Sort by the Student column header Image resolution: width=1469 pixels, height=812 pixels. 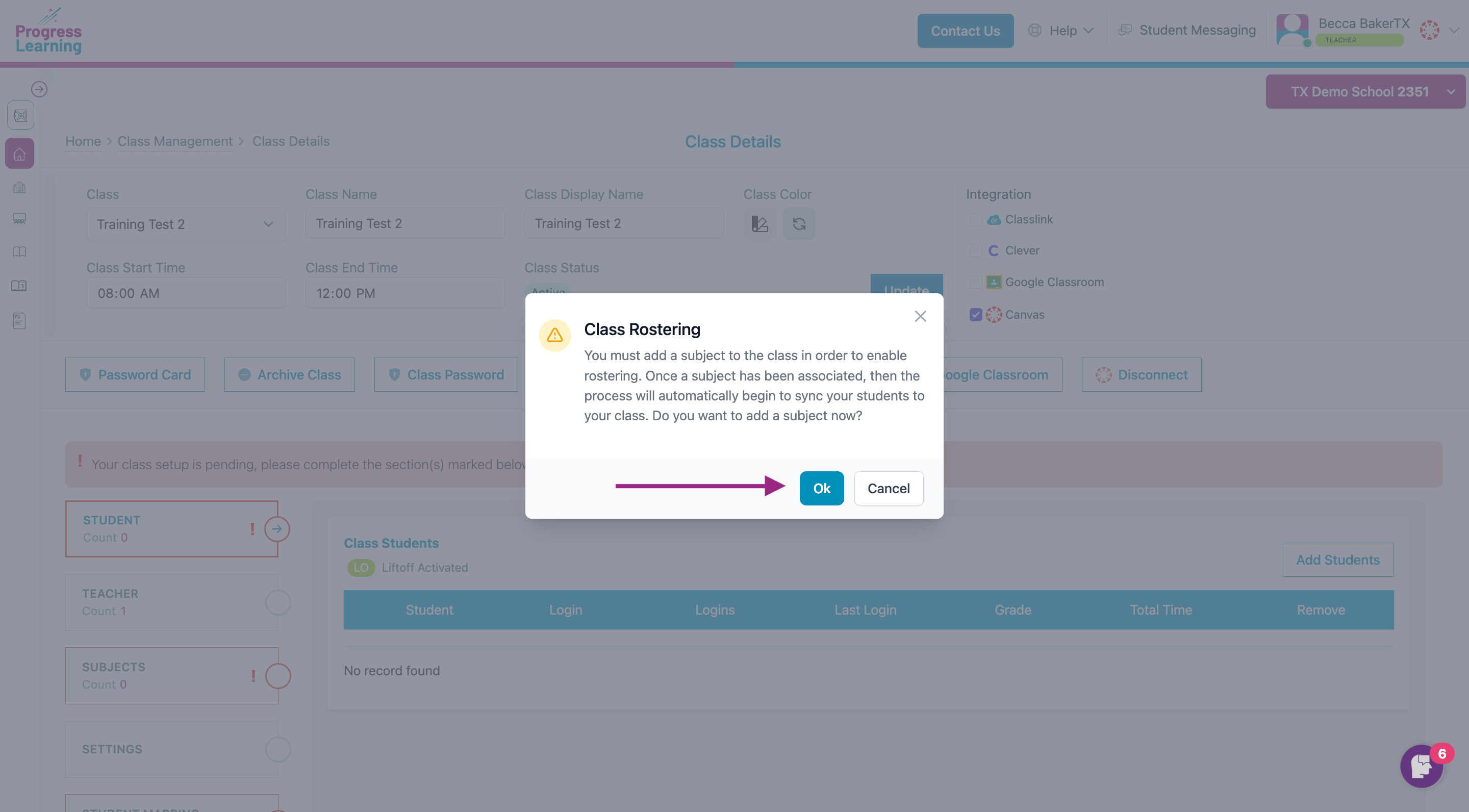(429, 610)
